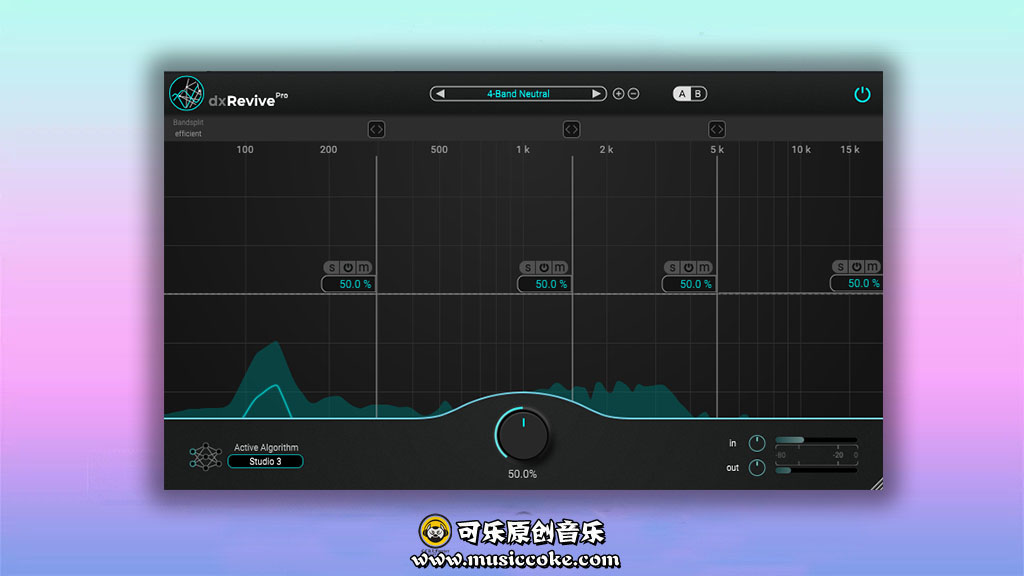Bypass the second band power icon
Viewport: 1024px width, 576px height.
(x=544, y=268)
